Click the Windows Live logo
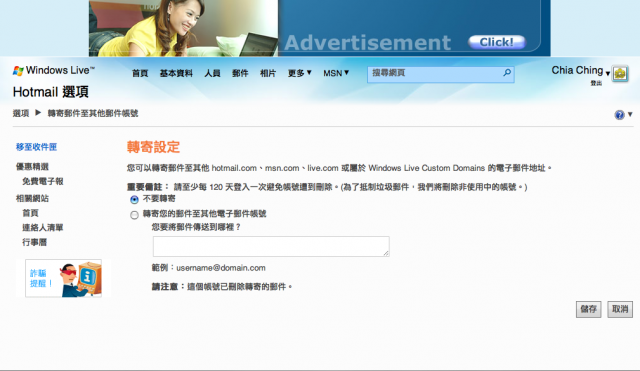 click(x=53, y=71)
